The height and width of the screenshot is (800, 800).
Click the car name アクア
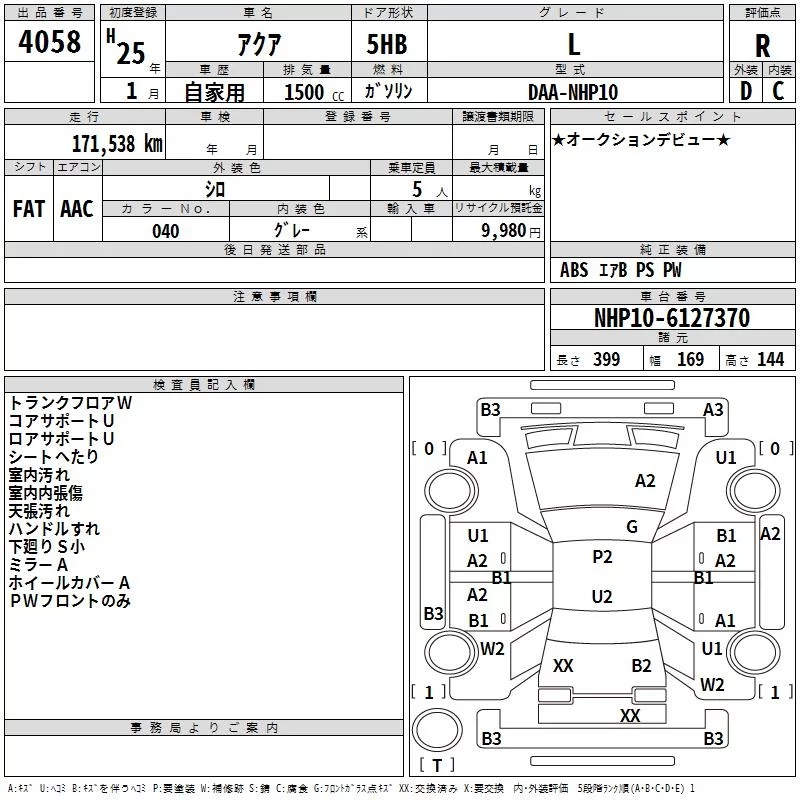257,46
